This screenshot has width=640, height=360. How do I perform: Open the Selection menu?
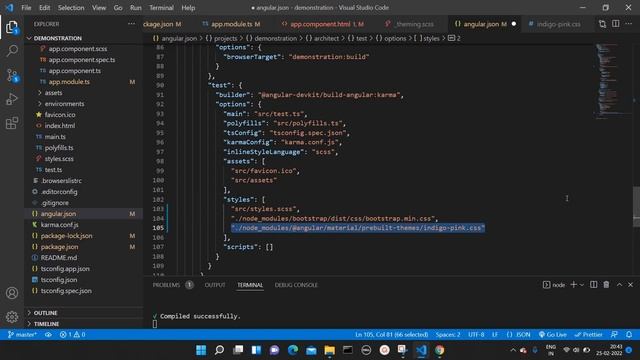[71, 7]
